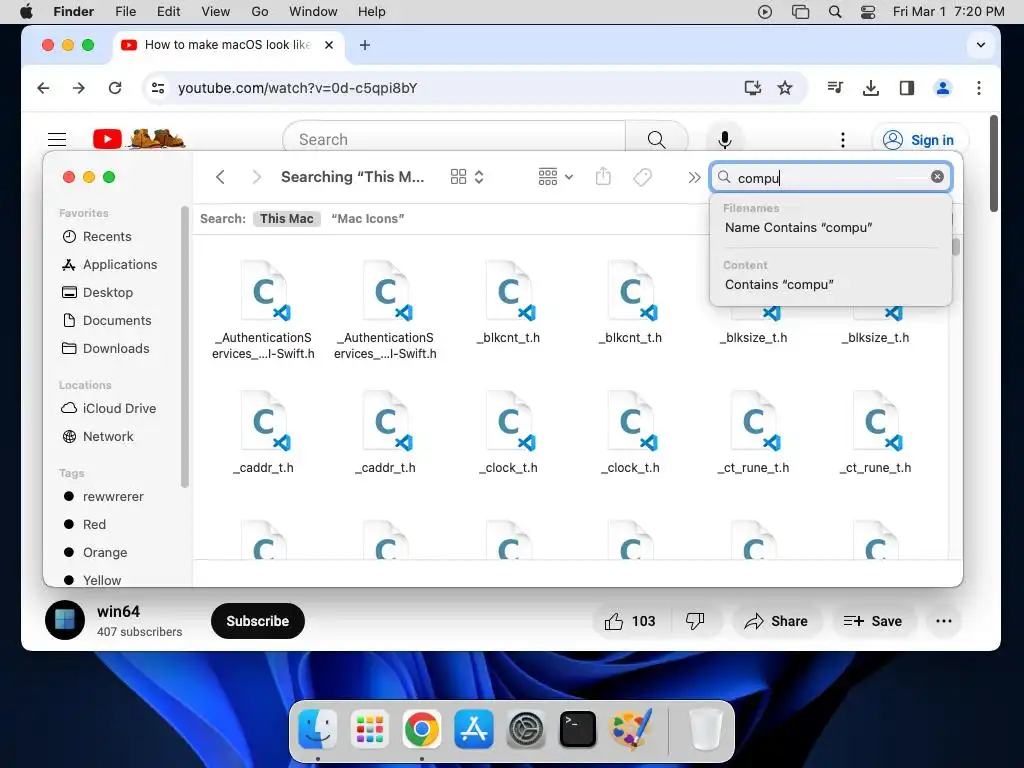The image size is (1024, 768).
Task: Select the This Mac search scope
Action: click(x=287, y=219)
